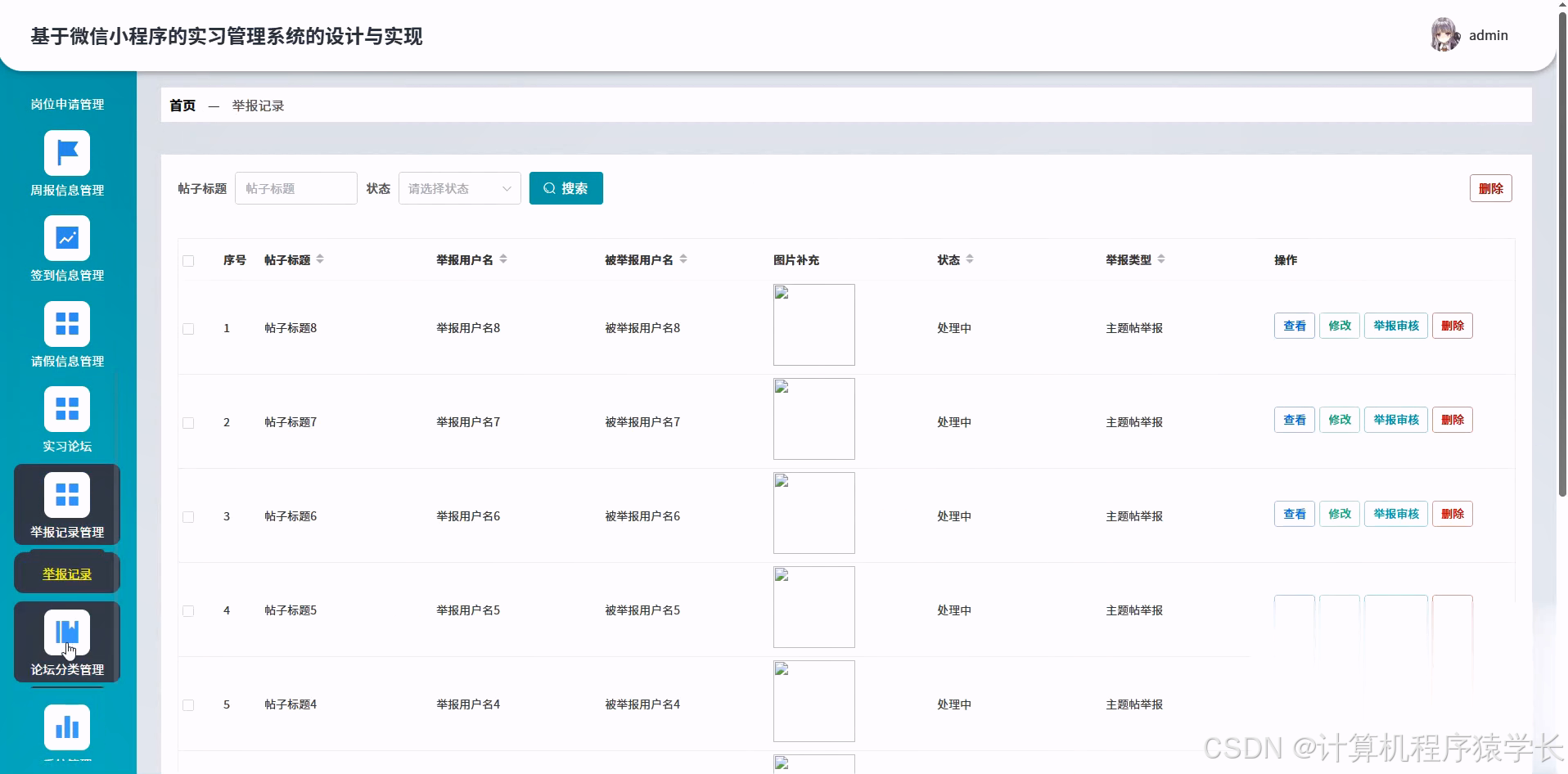Click the magnifier icon inside the search button
The height and width of the screenshot is (774, 1568).
(549, 188)
